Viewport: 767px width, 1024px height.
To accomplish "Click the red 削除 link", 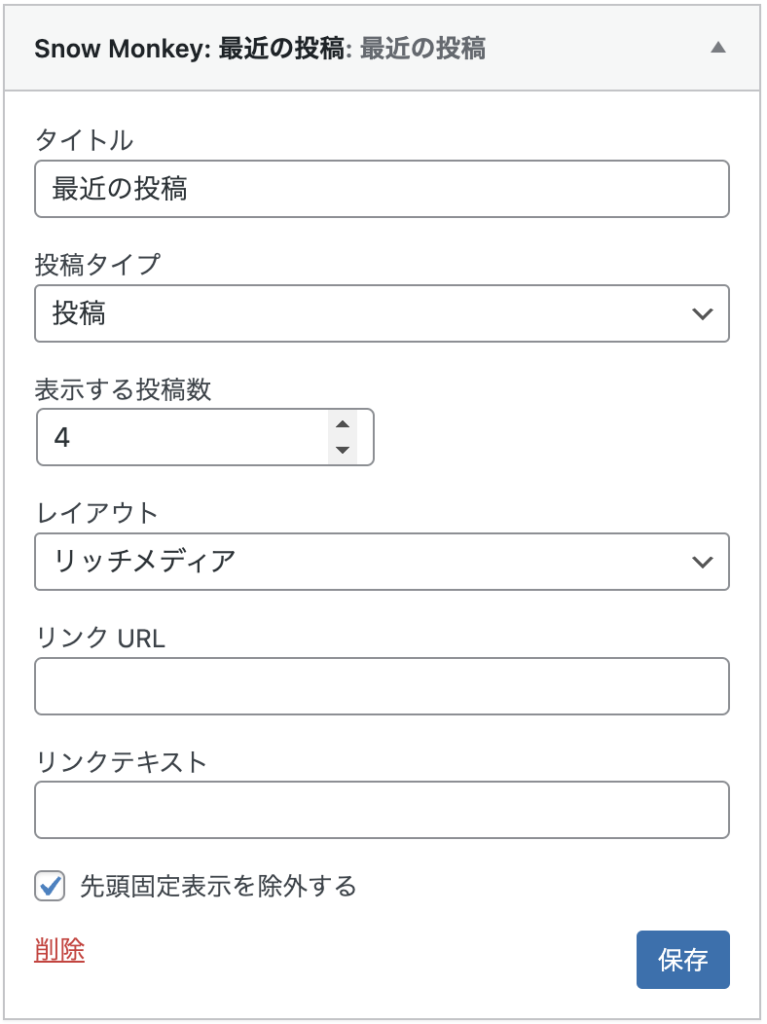I will click(x=59, y=950).
